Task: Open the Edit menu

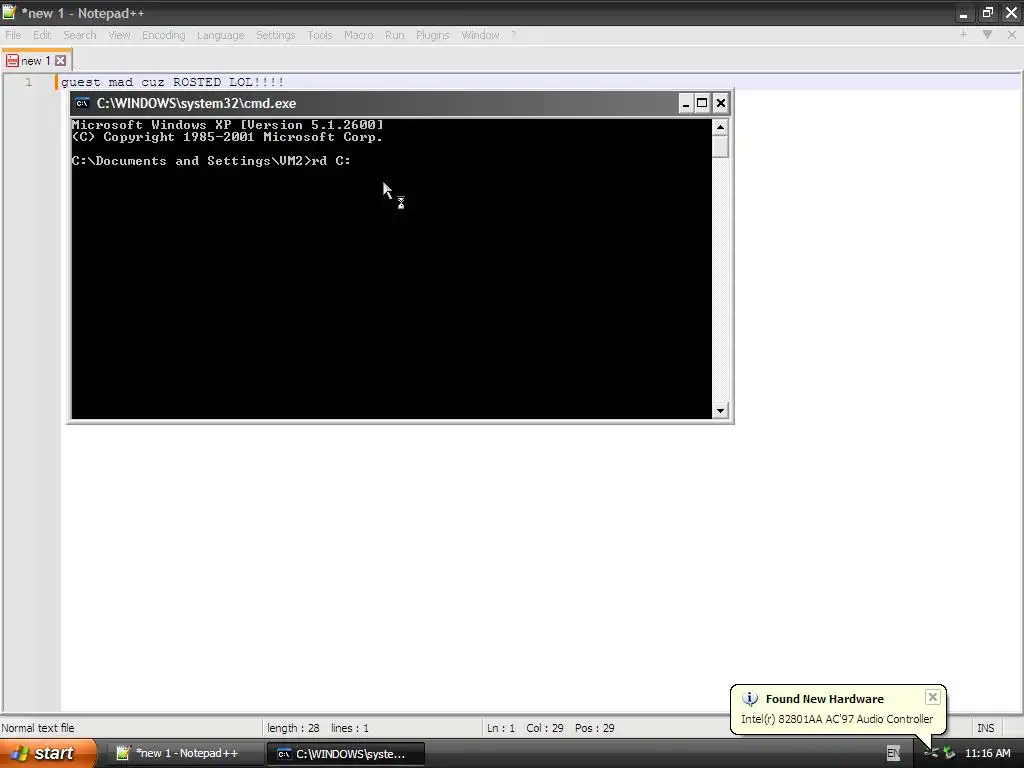Action: (42, 35)
